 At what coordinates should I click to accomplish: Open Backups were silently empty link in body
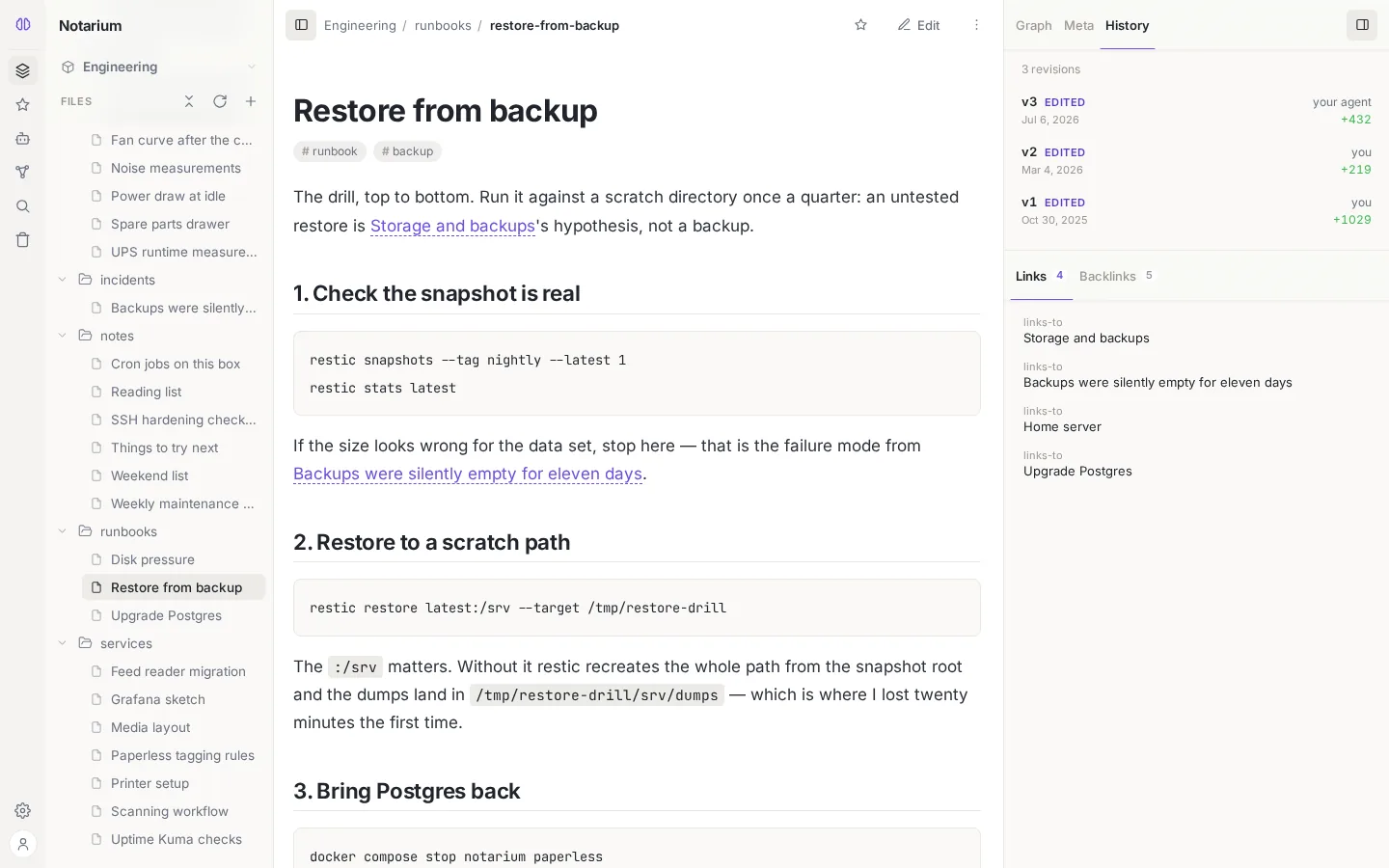(x=468, y=474)
